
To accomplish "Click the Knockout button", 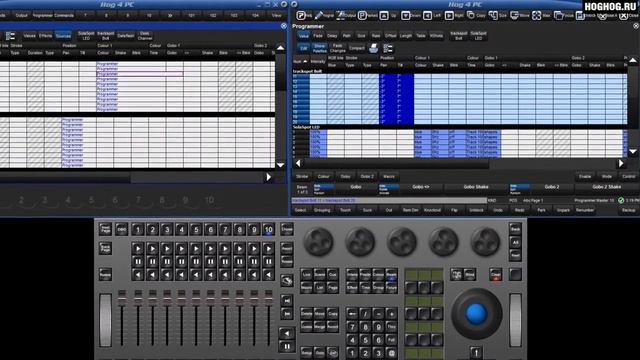I will [x=432, y=210].
